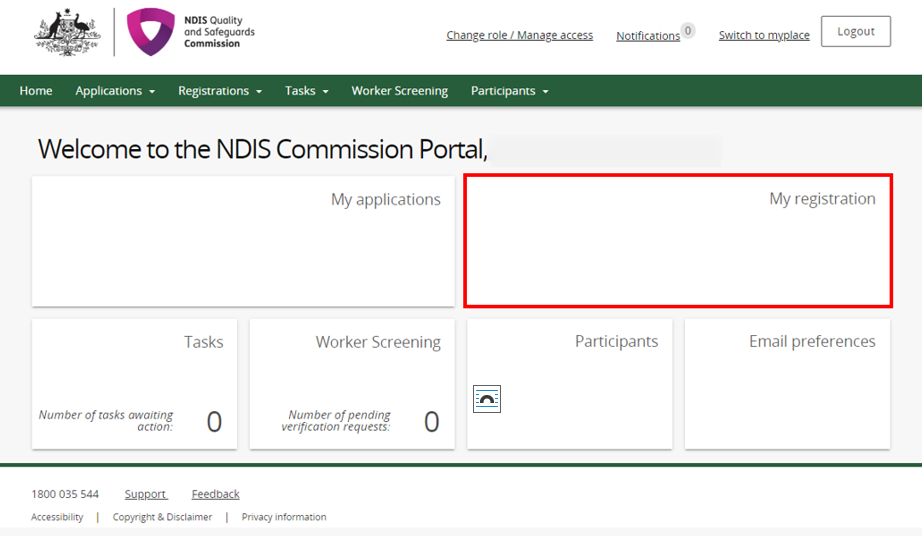The image size is (922, 536).
Task: Open the My registration tile
Action: click(677, 241)
